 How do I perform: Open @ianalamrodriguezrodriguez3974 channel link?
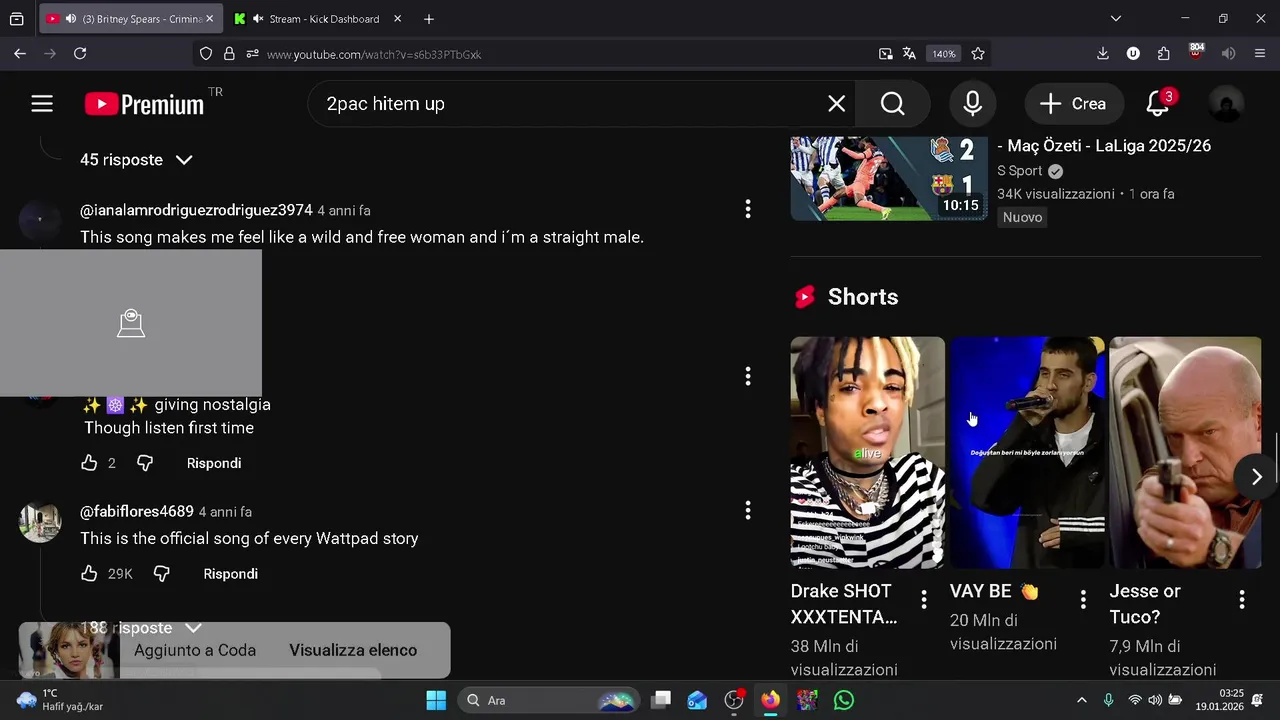[x=196, y=210]
